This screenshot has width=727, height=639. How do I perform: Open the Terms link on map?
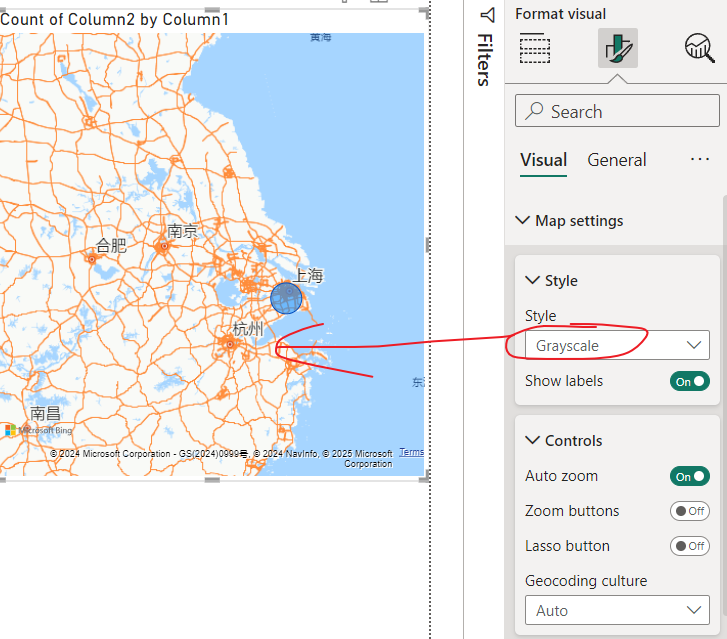(411, 452)
